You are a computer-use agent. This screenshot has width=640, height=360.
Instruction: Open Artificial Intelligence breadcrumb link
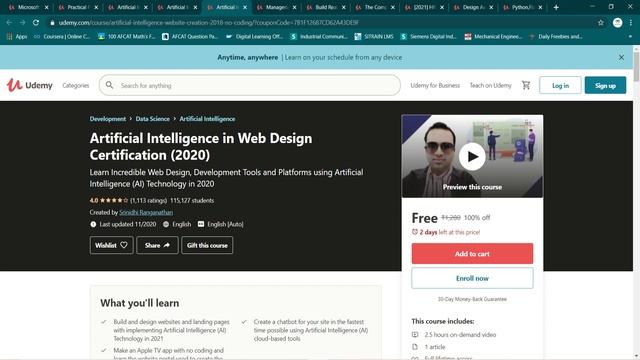tap(207, 119)
